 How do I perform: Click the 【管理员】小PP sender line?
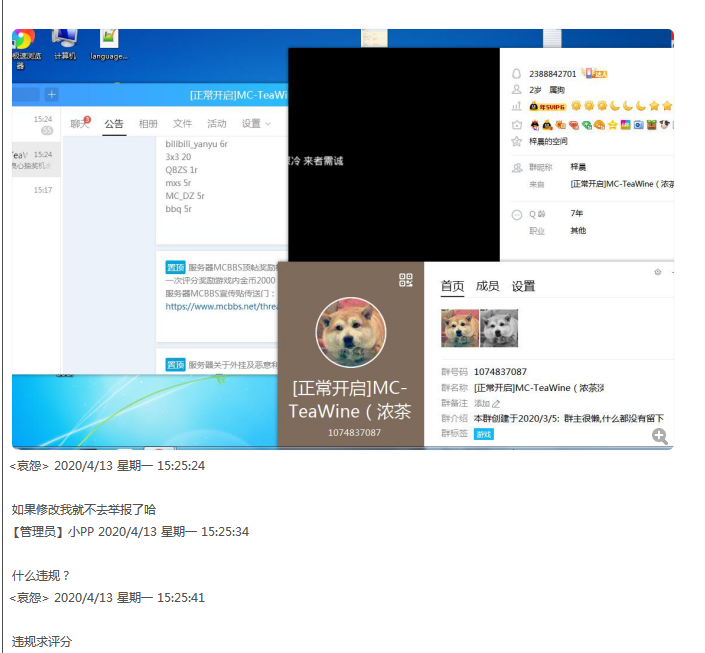click(130, 532)
